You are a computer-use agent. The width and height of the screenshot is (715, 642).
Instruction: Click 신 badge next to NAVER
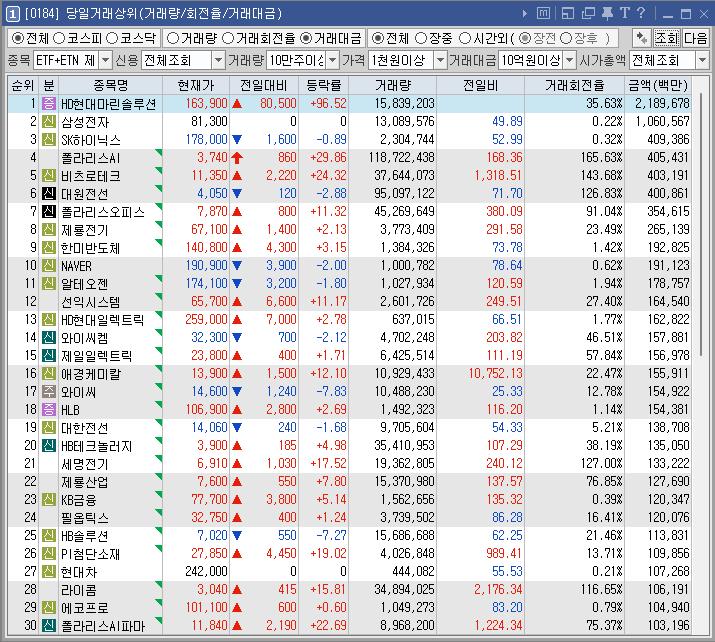click(x=49, y=265)
